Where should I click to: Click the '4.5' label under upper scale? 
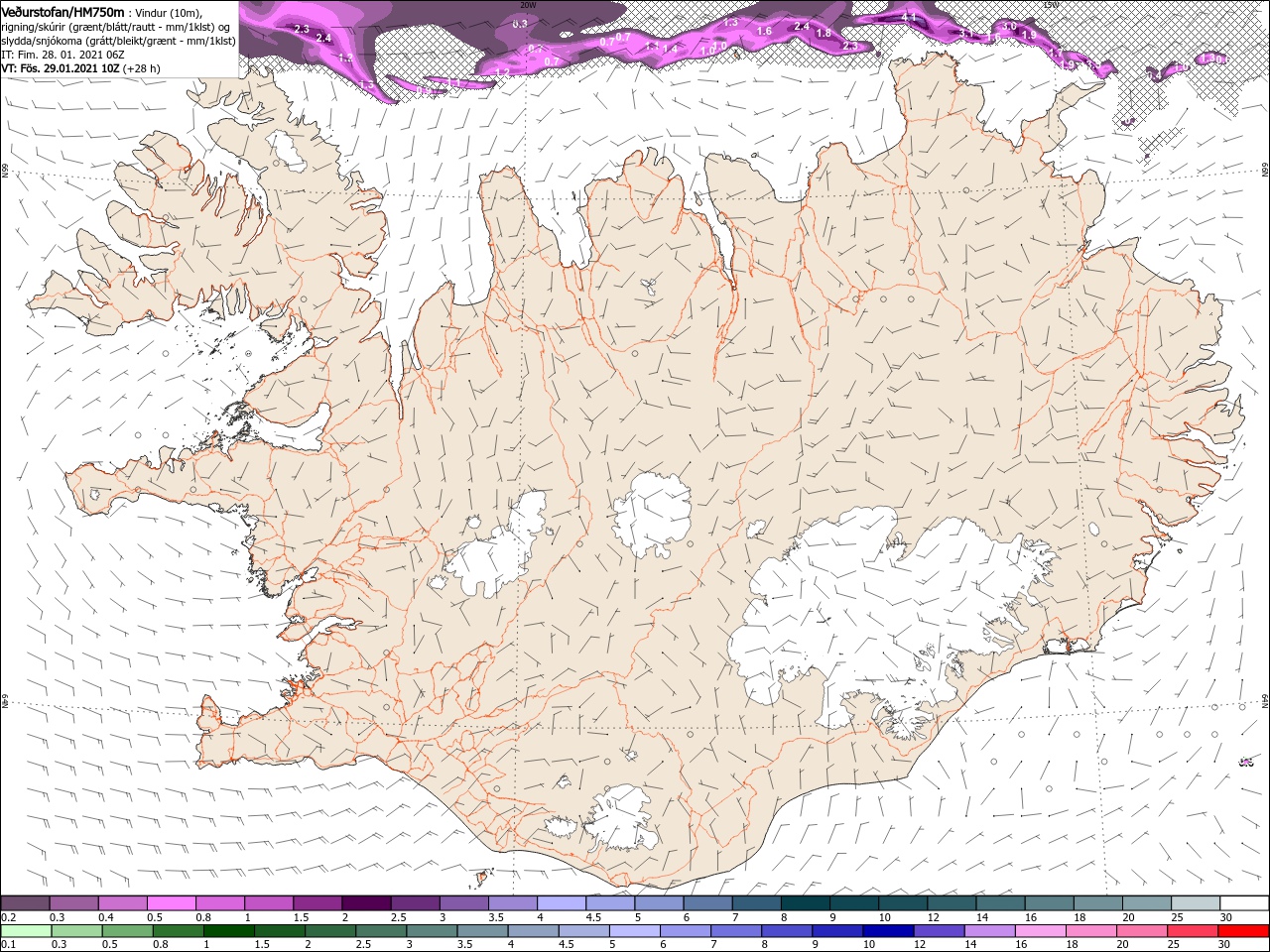593,917
